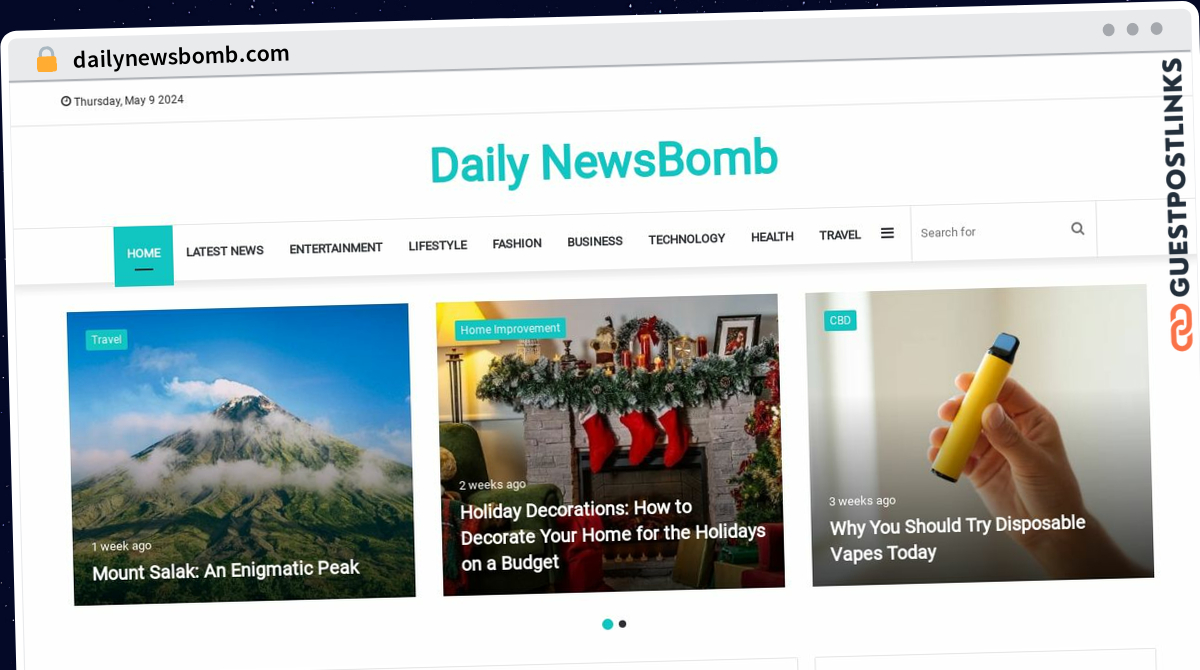Open the Entertainment section
Screen dimensions: 1200x670
point(336,248)
